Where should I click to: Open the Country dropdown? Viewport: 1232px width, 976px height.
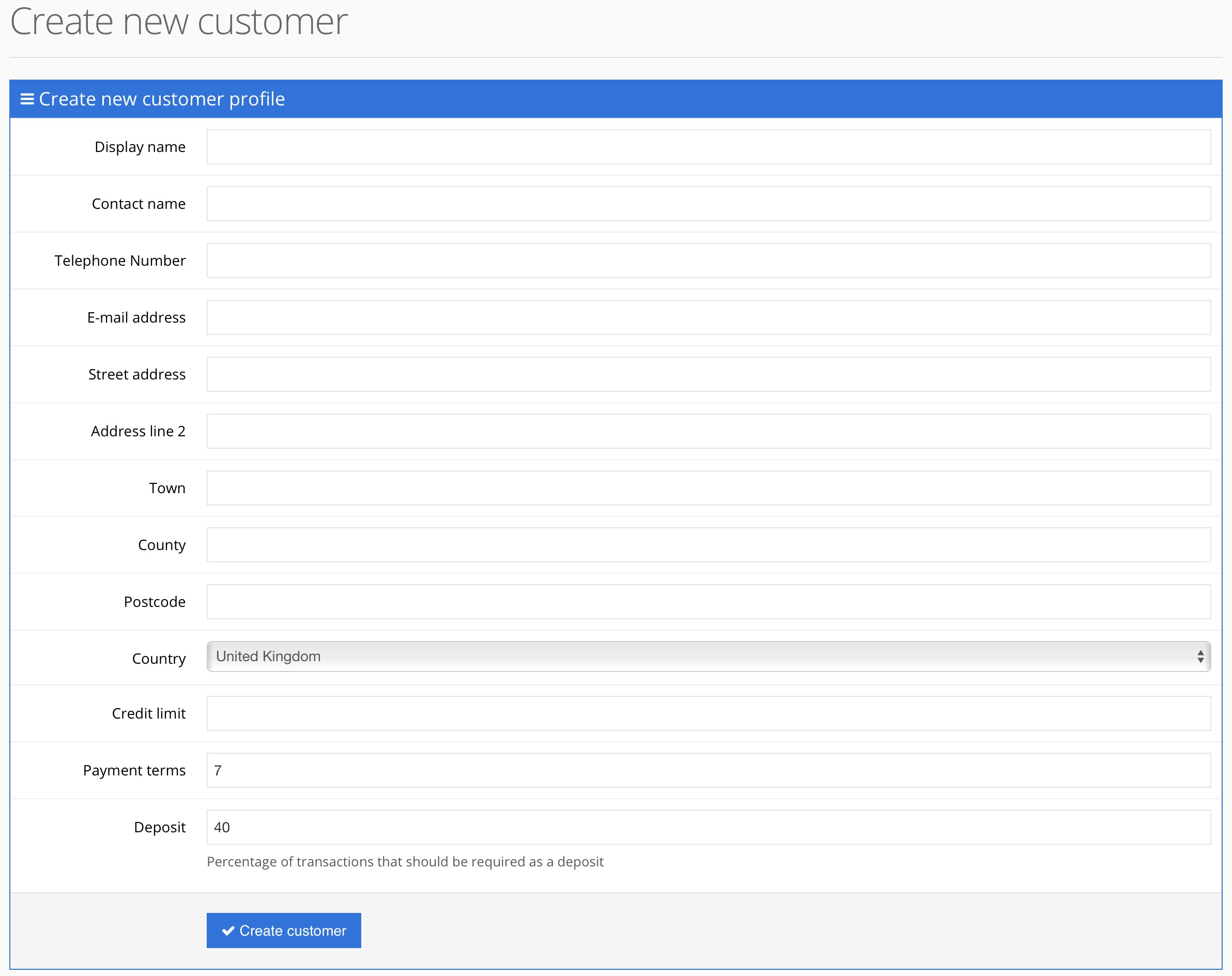point(707,657)
